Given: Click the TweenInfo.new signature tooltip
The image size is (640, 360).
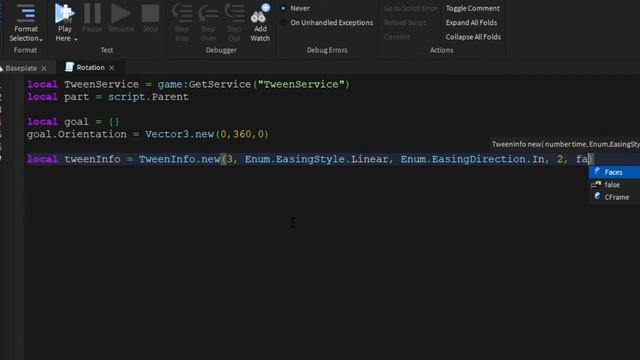Looking at the screenshot, I should pos(565,144).
